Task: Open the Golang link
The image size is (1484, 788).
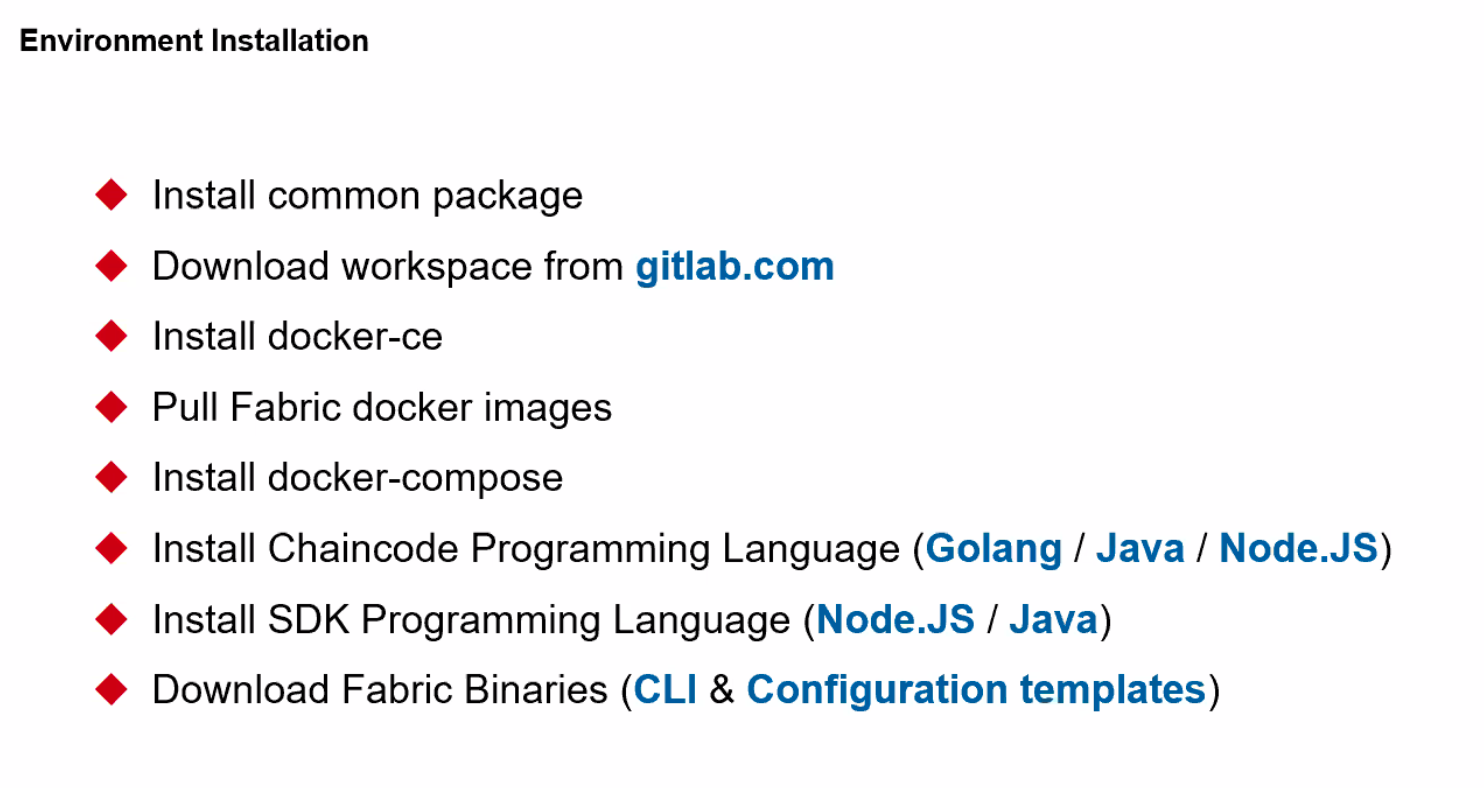Action: coord(993,549)
